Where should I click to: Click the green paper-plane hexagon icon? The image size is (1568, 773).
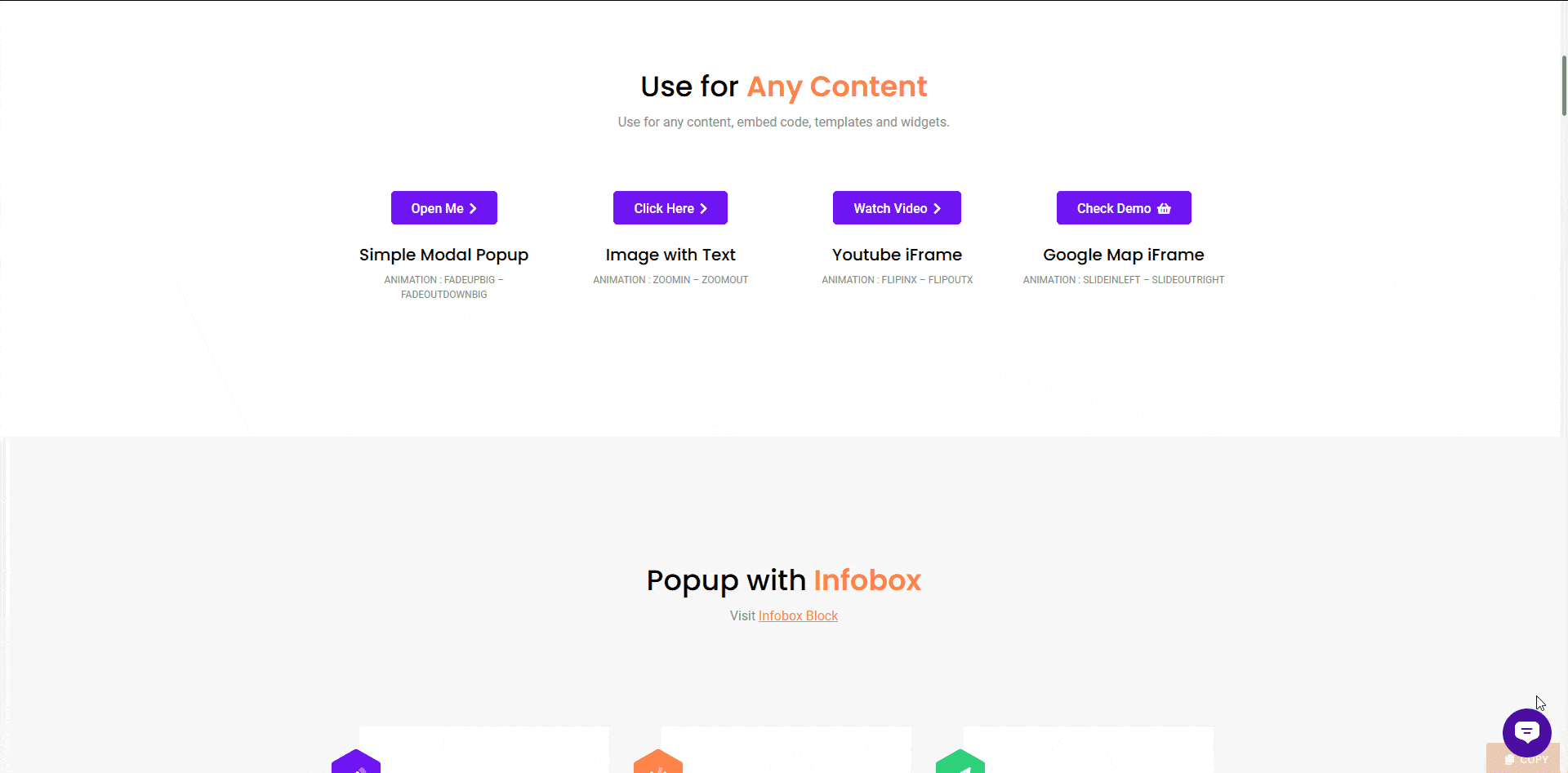click(960, 763)
